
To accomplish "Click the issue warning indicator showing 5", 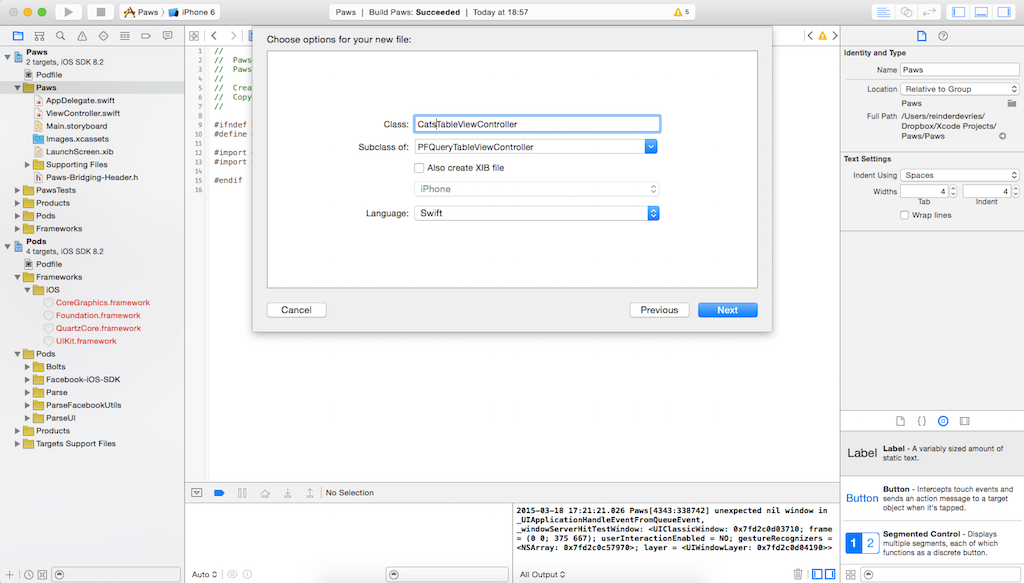I will 681,12.
